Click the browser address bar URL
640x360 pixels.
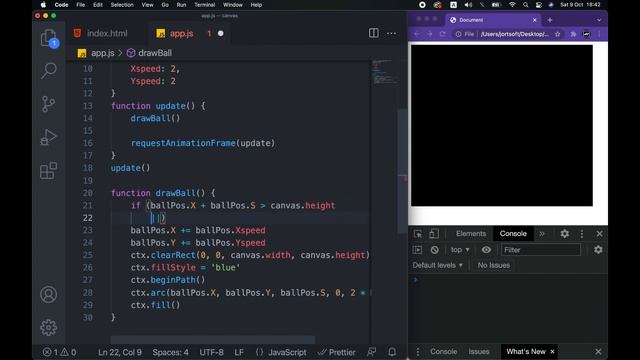[x=514, y=34]
